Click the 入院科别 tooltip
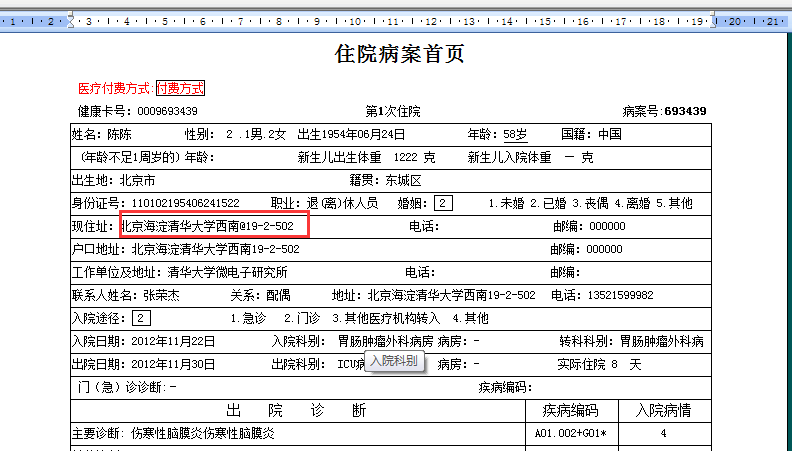Viewport: 792px width, 451px height. [394, 362]
